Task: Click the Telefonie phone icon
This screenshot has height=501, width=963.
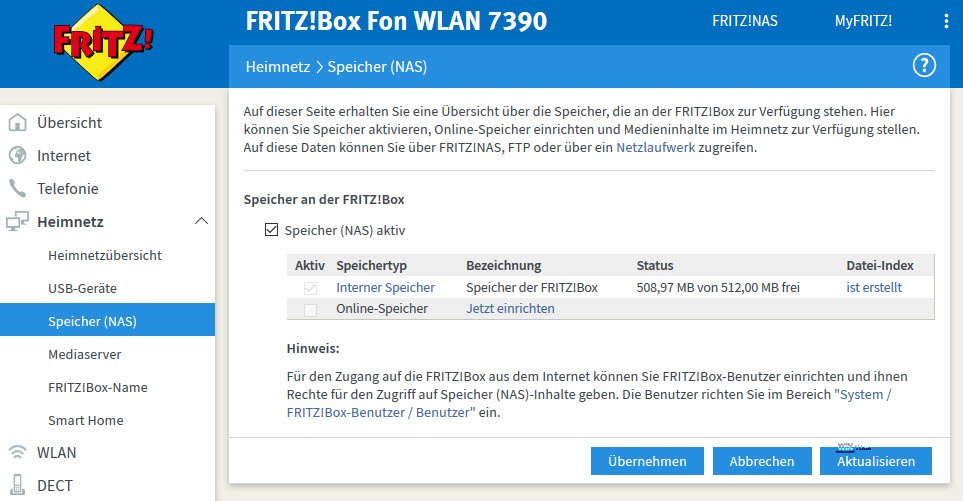Action: click(x=17, y=189)
